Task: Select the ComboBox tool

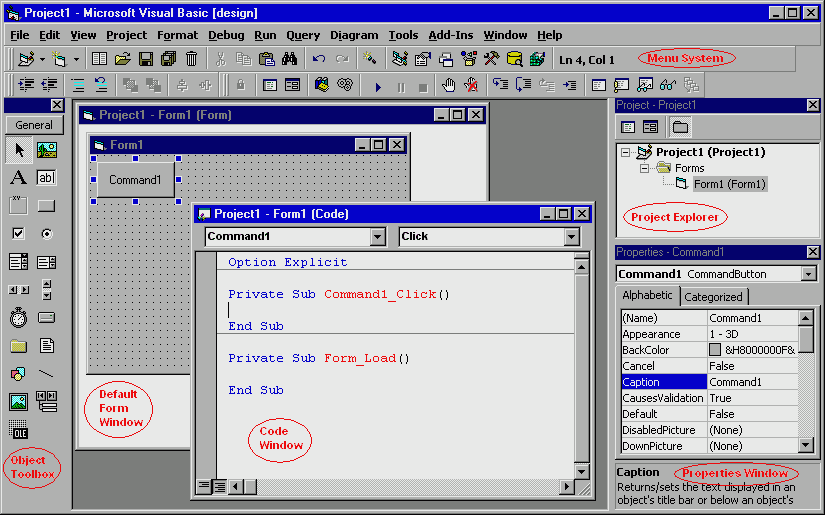Action: tap(19, 261)
